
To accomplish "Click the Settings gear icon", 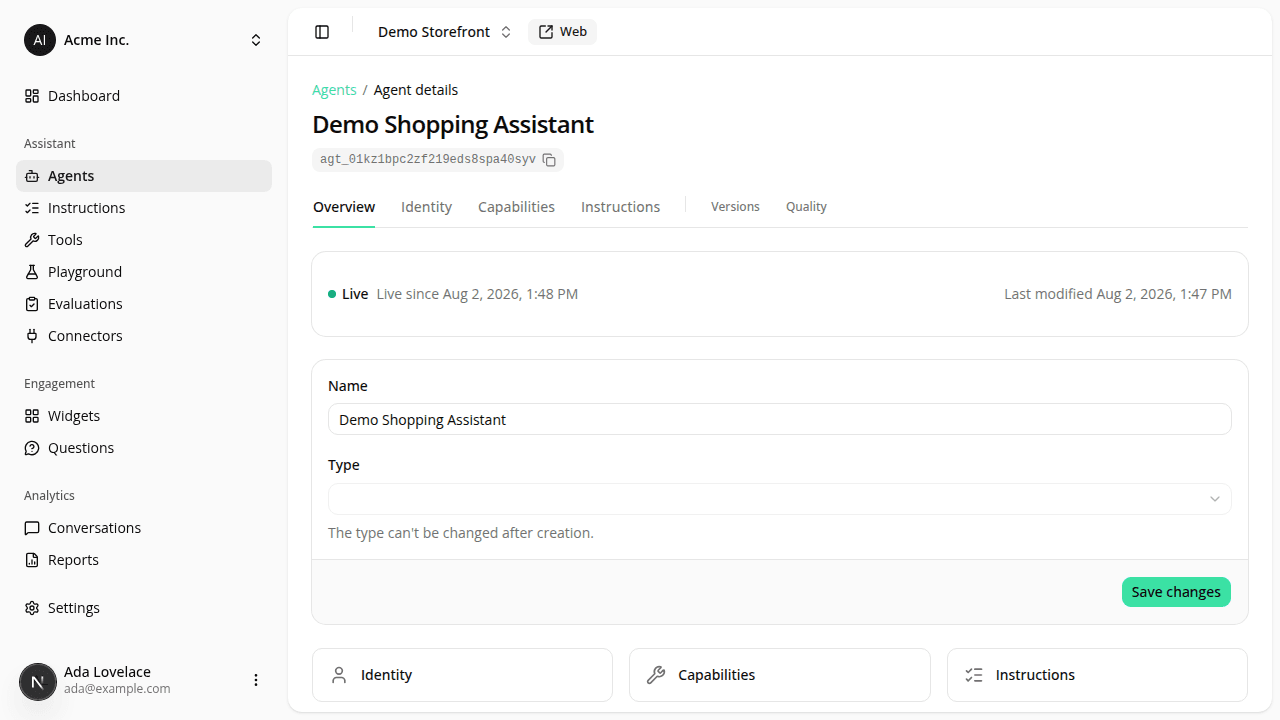I will point(32,608).
